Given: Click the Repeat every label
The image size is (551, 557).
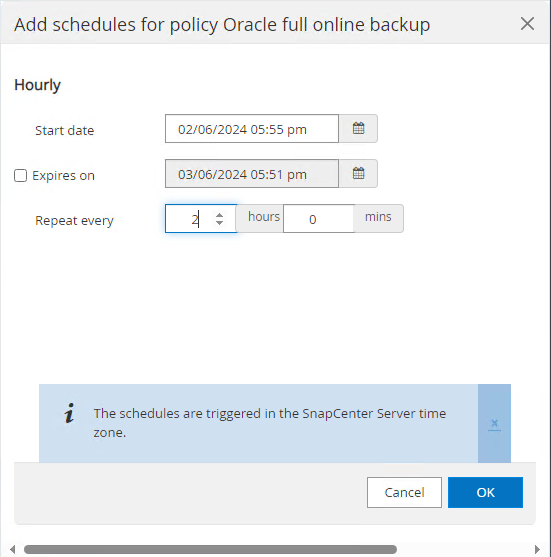Looking at the screenshot, I should 74,221.
